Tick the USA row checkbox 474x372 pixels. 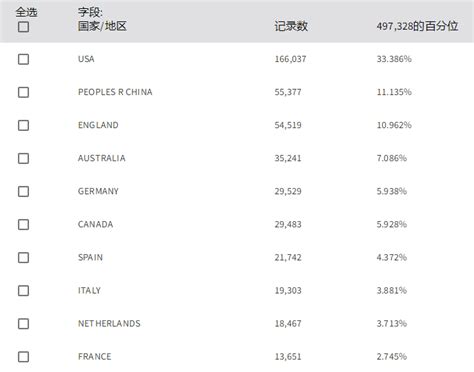23,59
